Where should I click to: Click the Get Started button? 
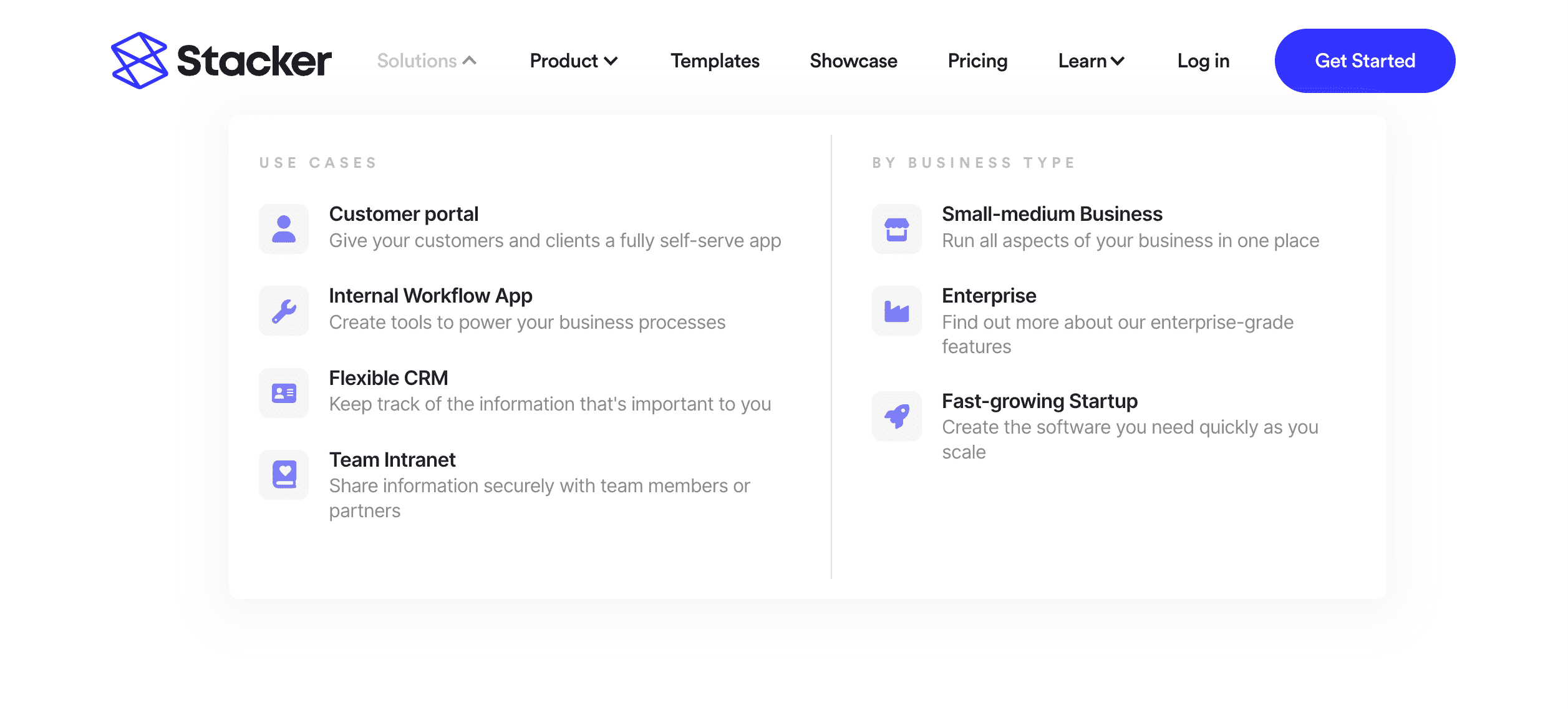(1365, 61)
